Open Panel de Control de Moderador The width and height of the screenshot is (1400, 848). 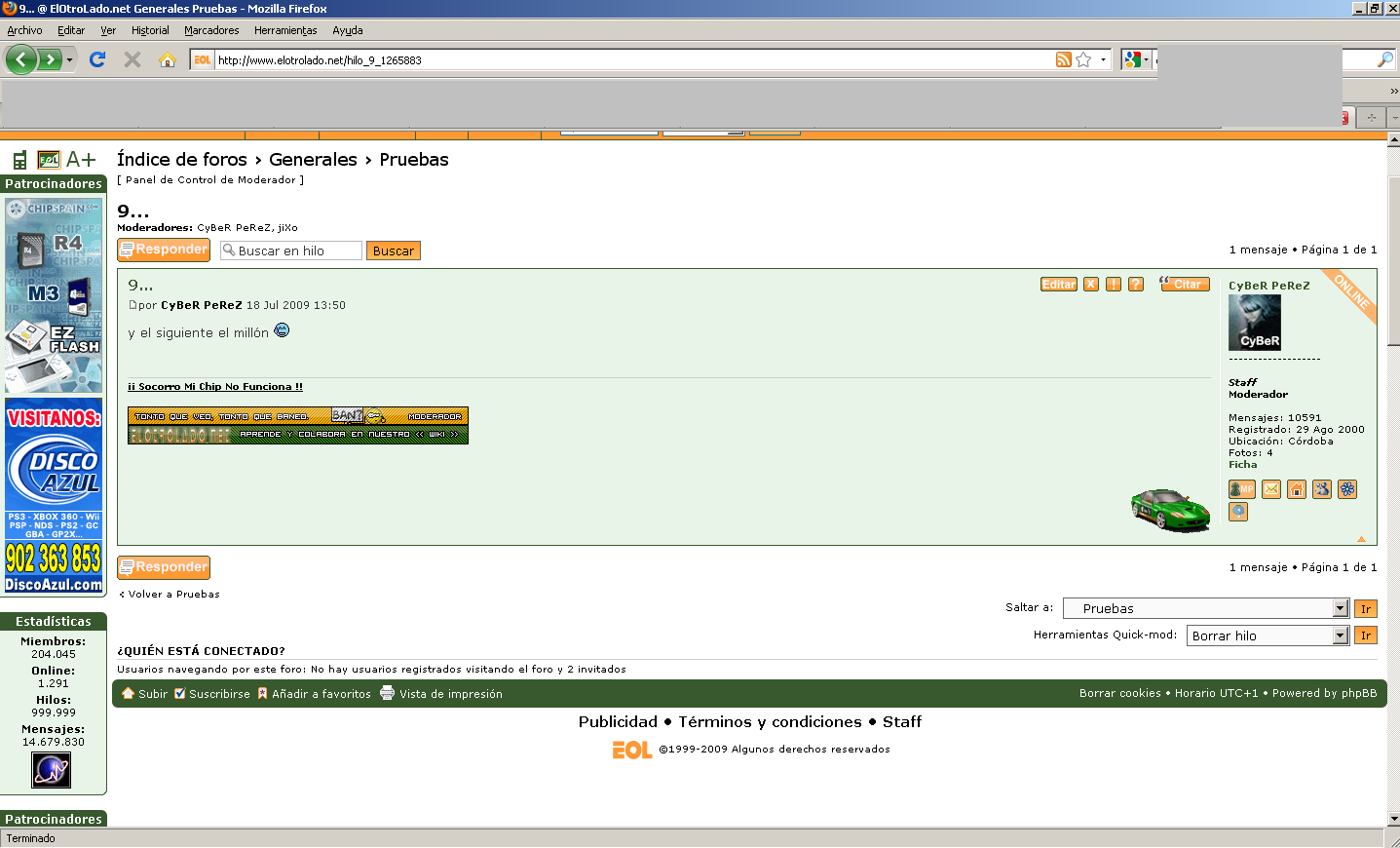click(210, 180)
